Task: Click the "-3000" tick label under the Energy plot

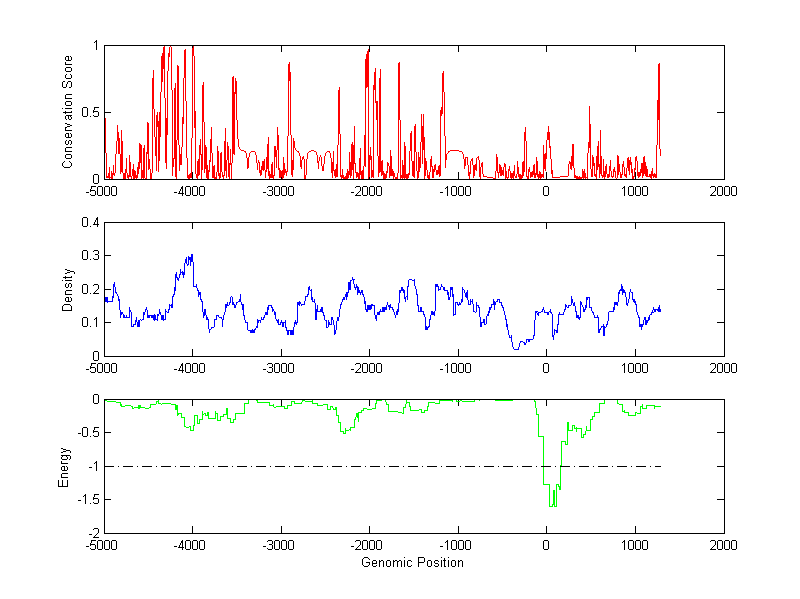Action: click(281, 545)
